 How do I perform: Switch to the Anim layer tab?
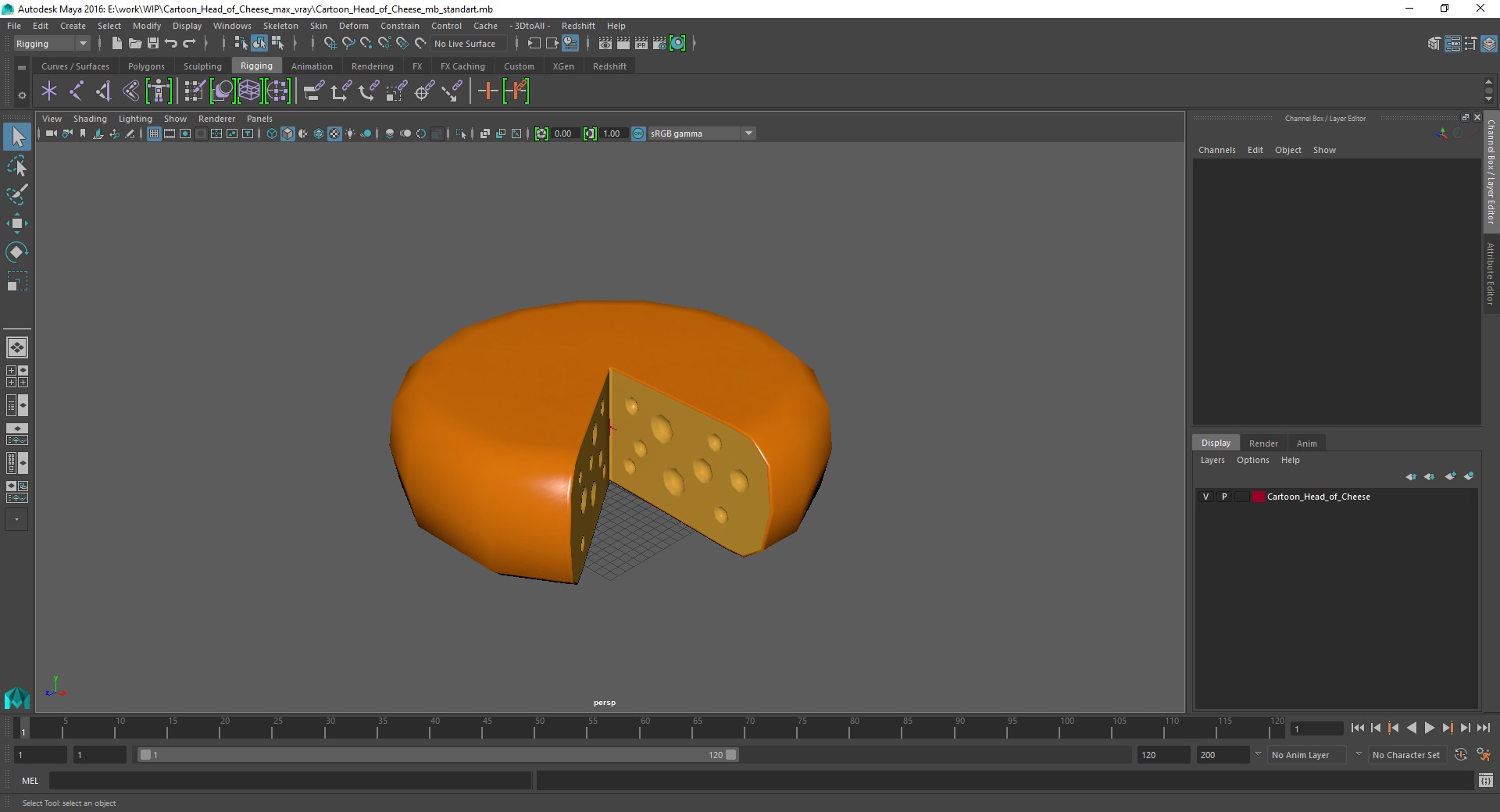(x=1306, y=443)
